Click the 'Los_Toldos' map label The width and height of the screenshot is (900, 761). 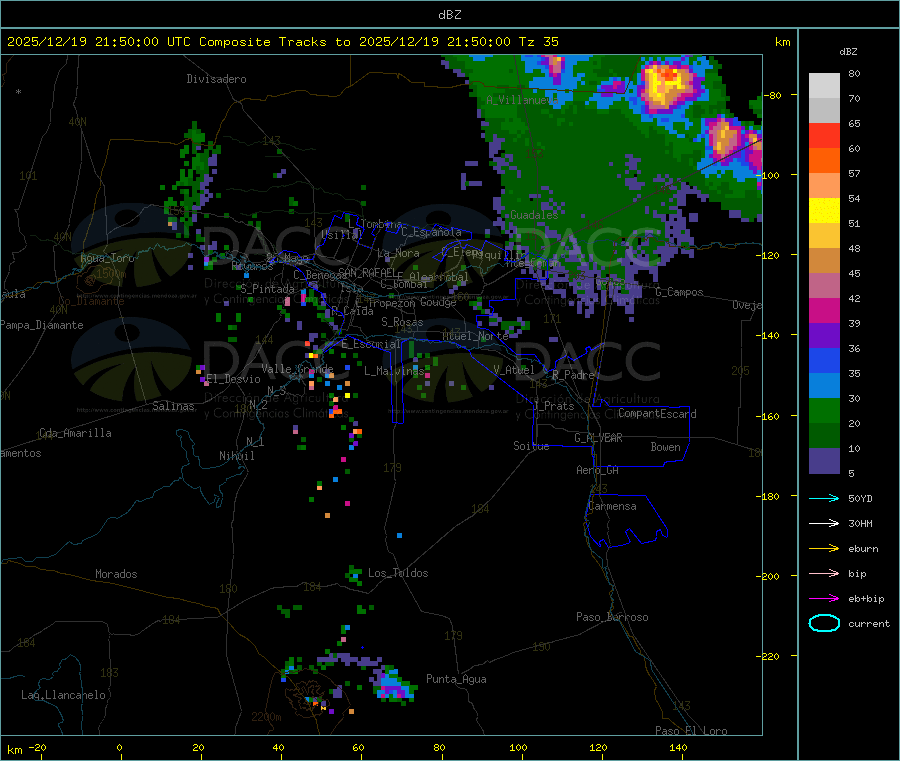[x=398, y=573]
